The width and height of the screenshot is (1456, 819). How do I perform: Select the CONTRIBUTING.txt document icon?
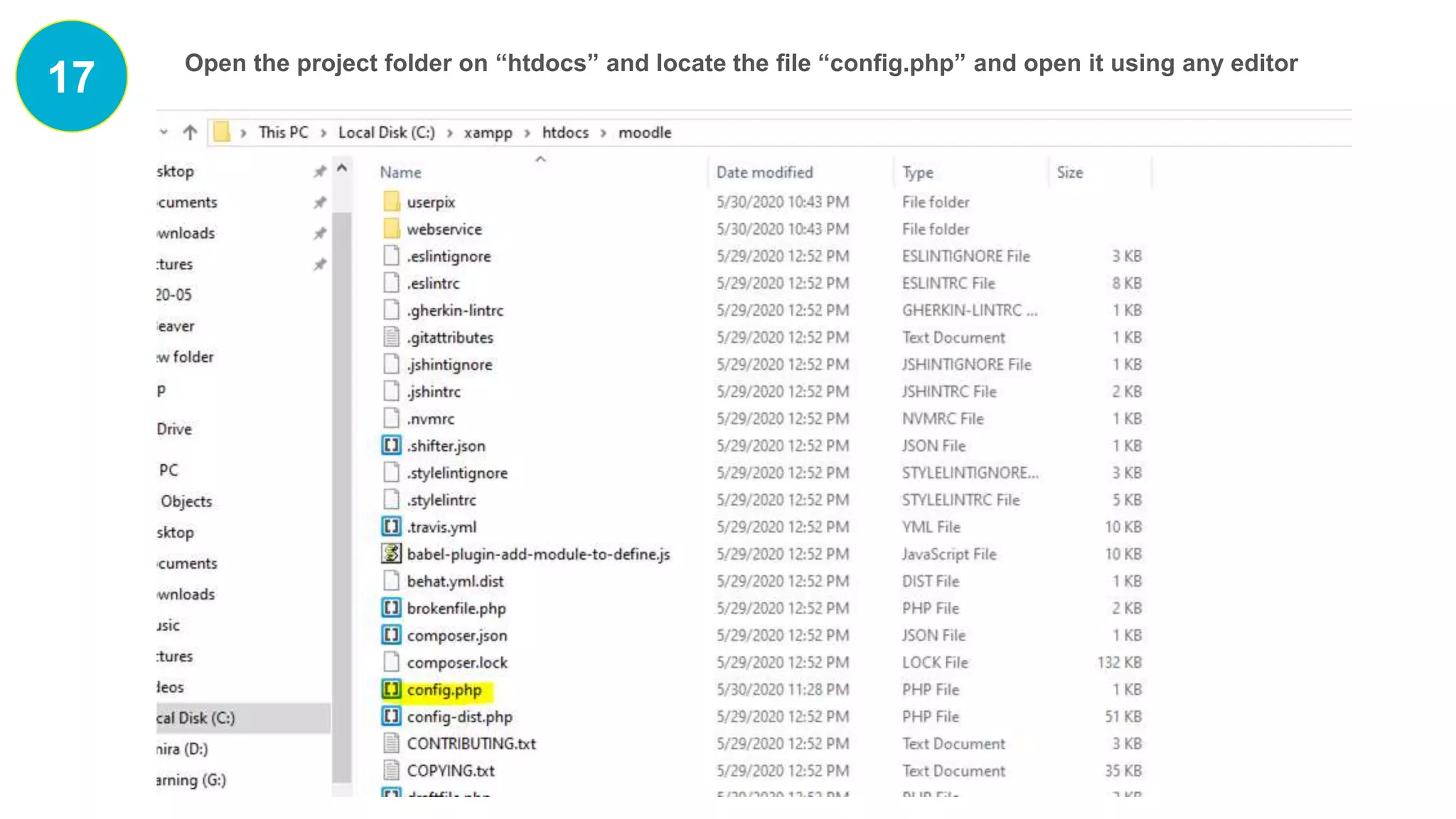point(391,744)
